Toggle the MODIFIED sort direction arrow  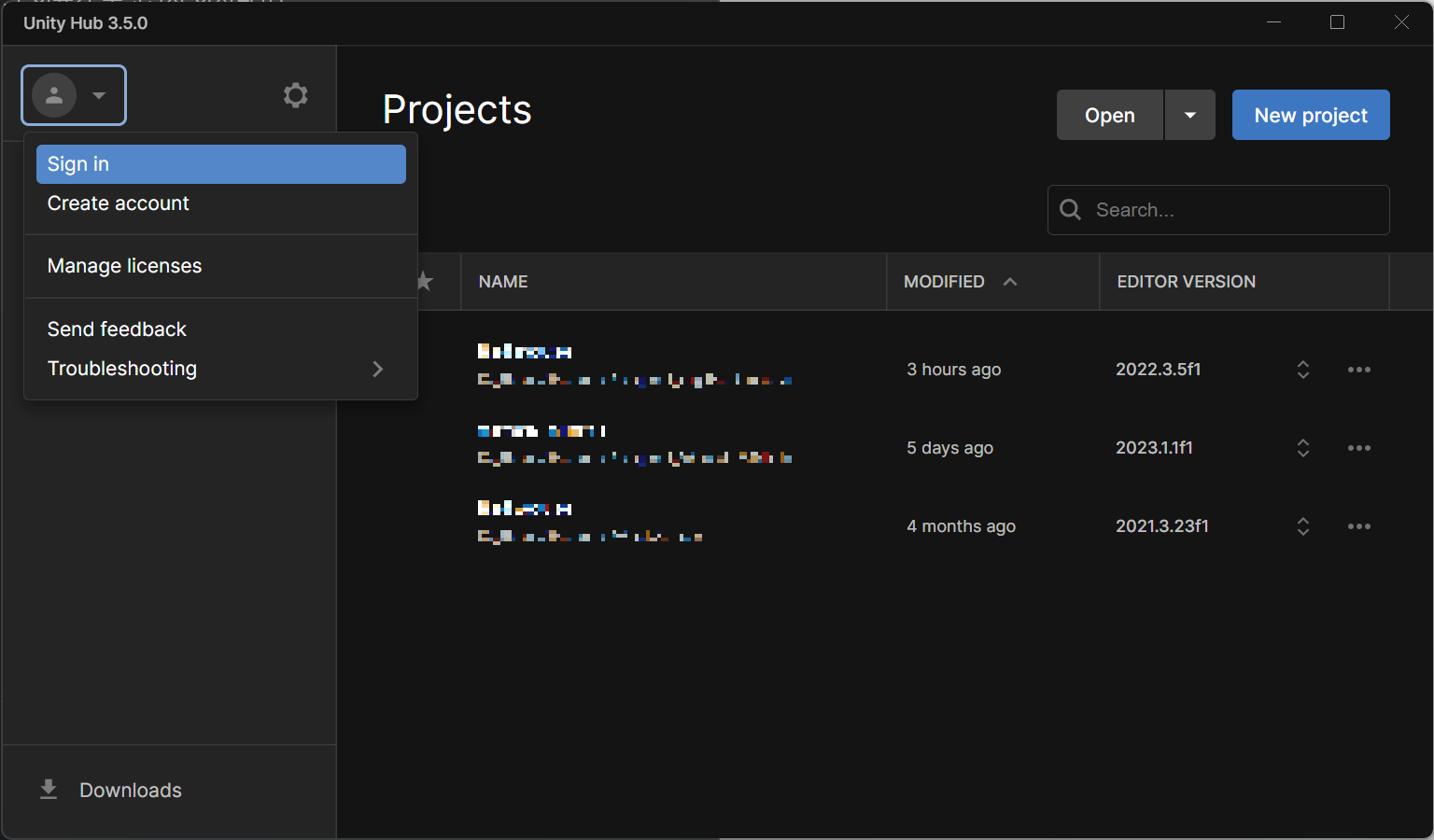(x=1010, y=282)
